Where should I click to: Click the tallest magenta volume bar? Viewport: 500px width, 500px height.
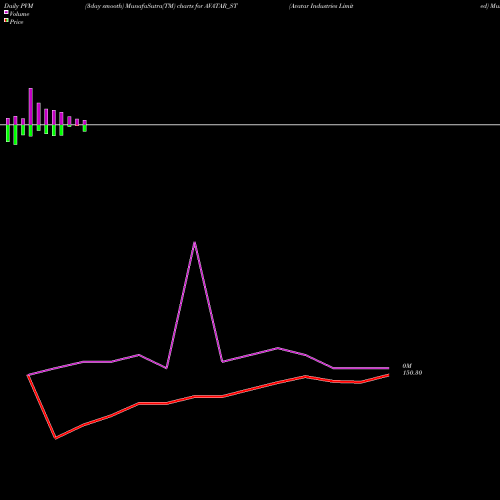pyautogui.click(x=31, y=106)
